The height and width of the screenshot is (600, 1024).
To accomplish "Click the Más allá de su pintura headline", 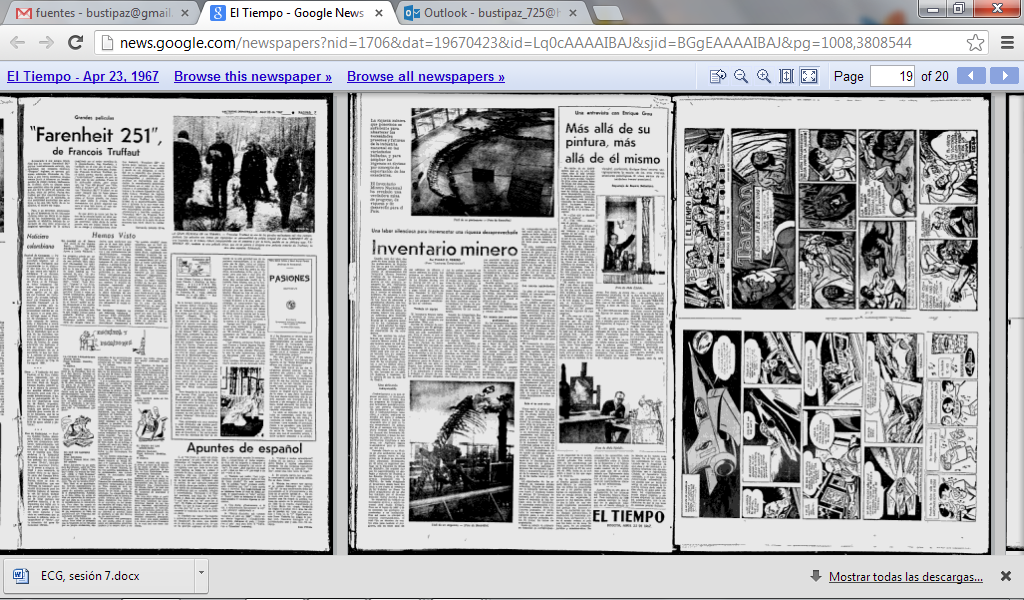I will 613,143.
